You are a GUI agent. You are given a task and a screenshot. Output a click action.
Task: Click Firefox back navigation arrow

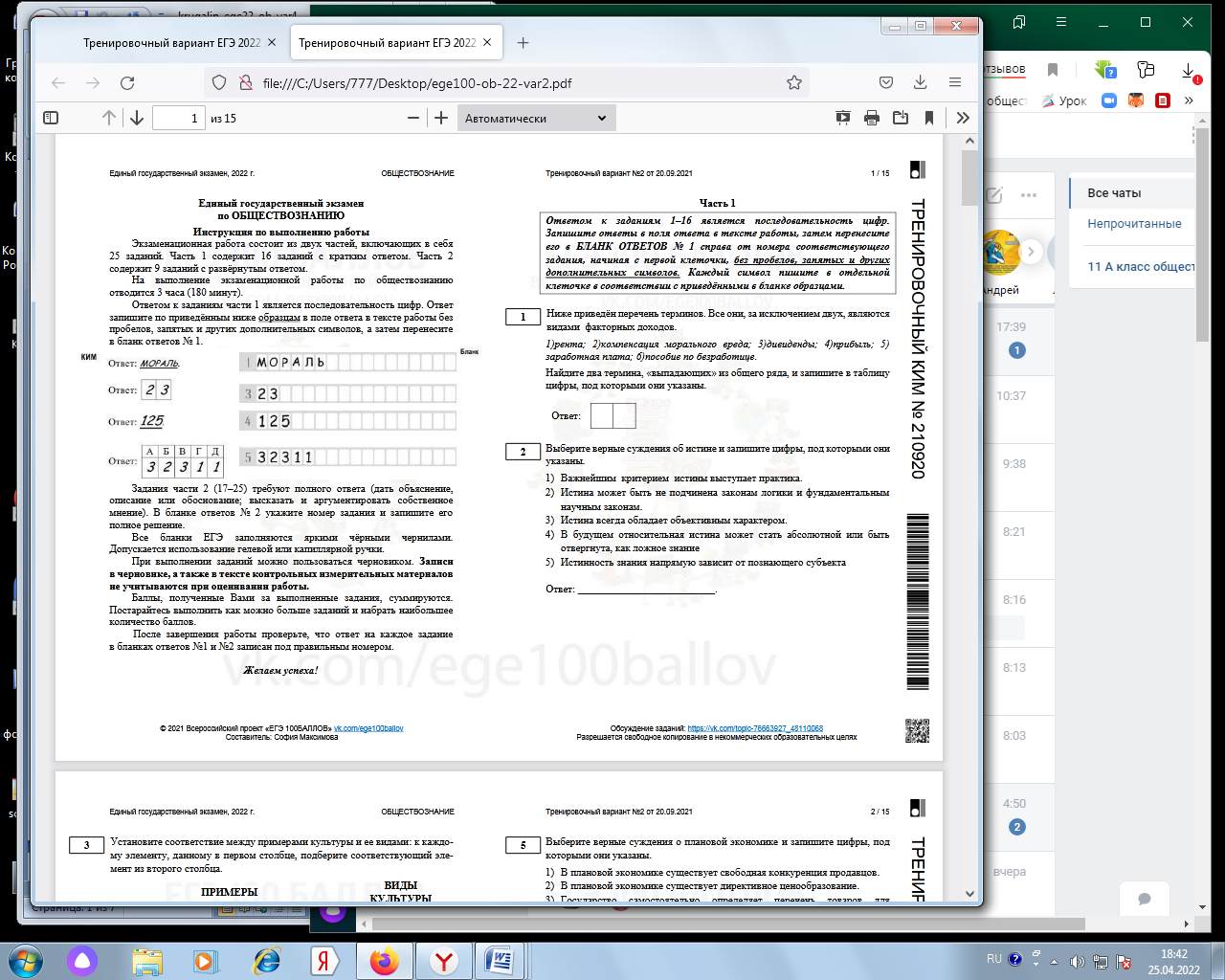pyautogui.click(x=58, y=83)
